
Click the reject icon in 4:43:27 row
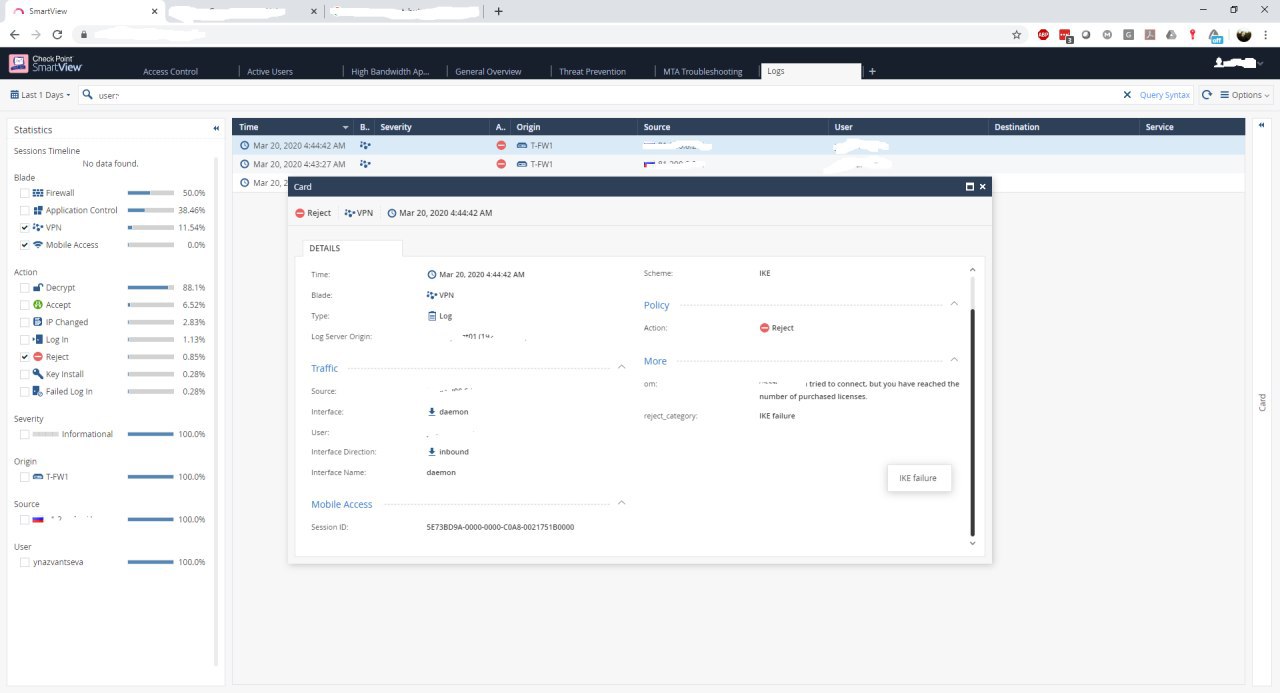[501, 164]
